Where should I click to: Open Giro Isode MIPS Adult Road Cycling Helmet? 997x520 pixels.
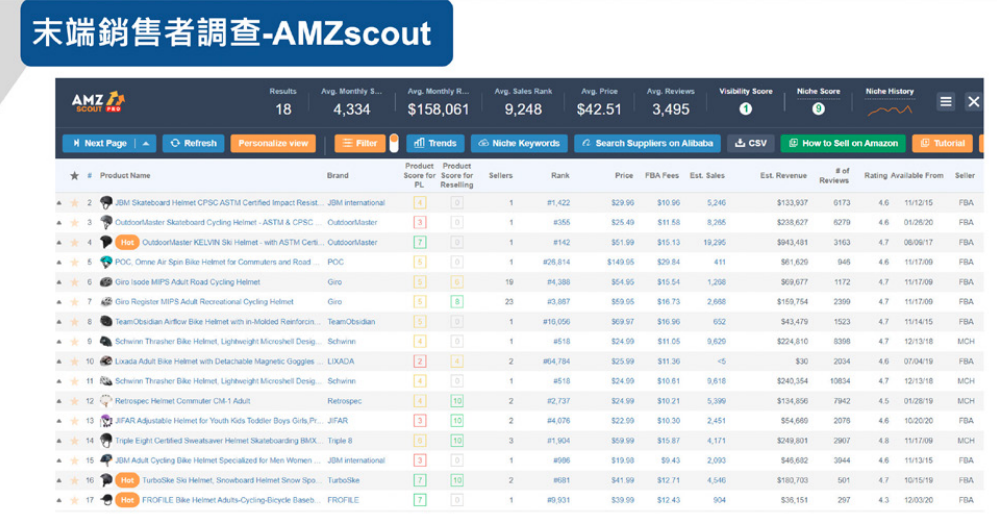pos(188,282)
